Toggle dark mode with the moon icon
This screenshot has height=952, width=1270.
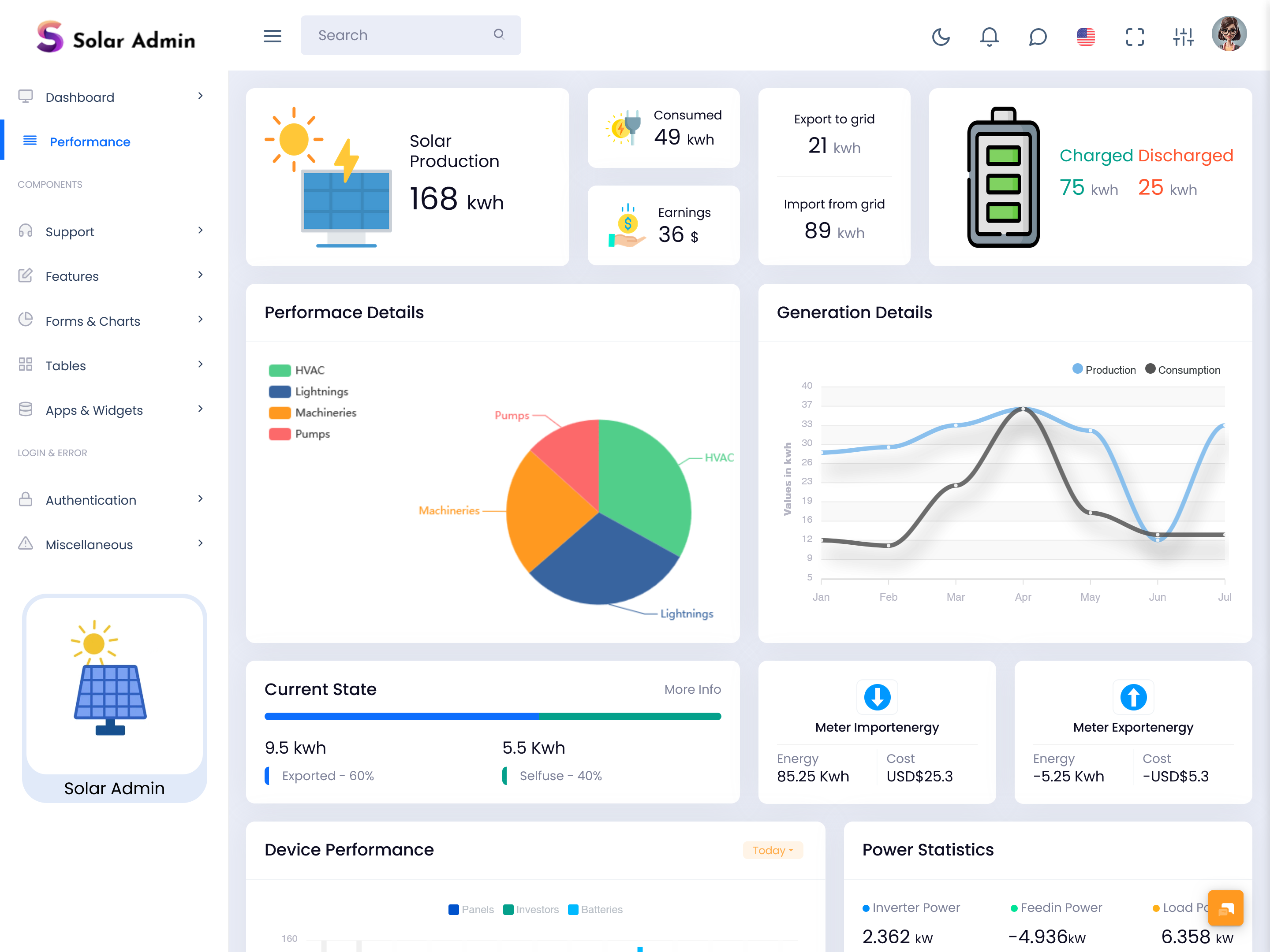click(941, 37)
